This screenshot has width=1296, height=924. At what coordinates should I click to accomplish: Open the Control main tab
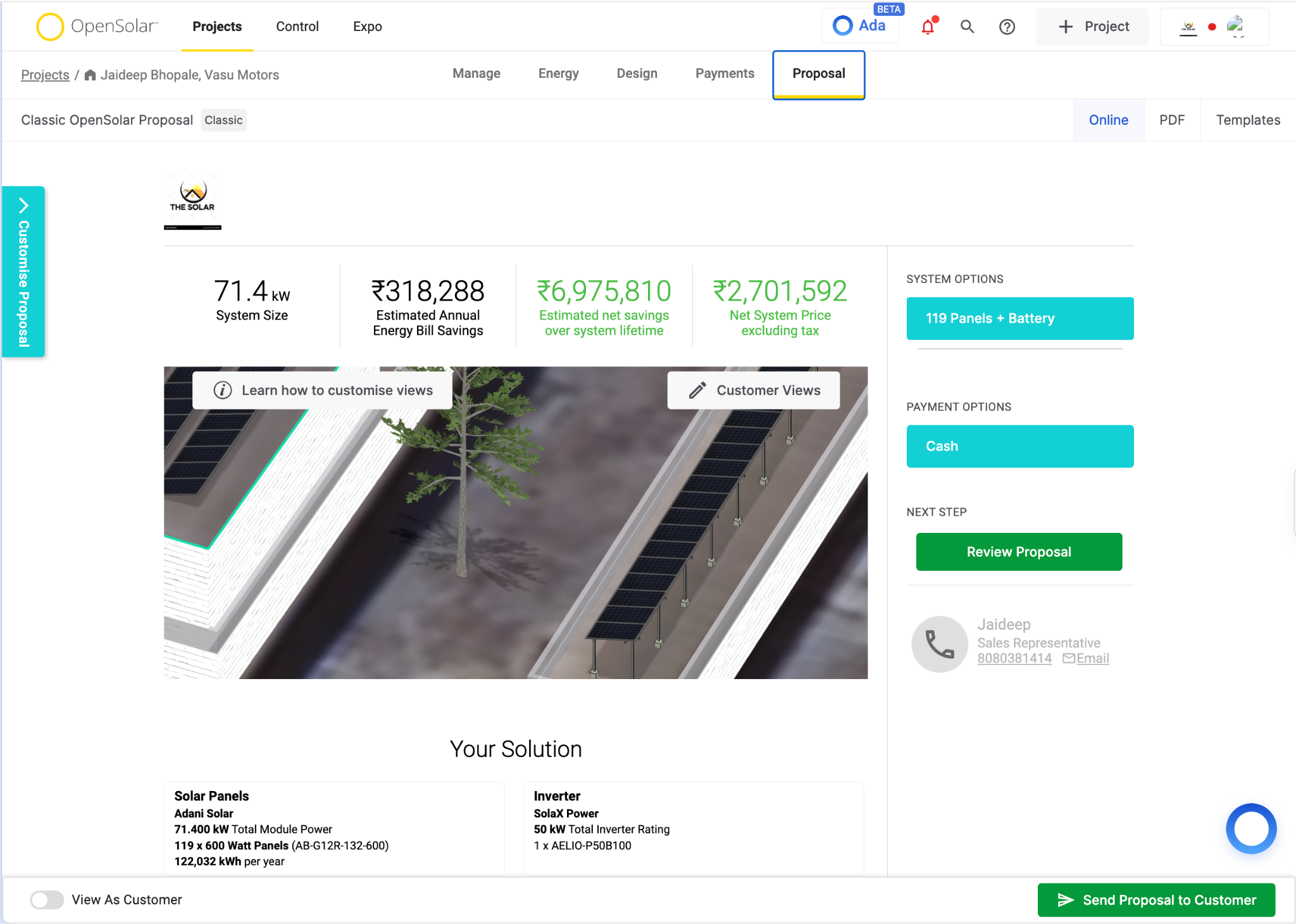pyautogui.click(x=297, y=27)
